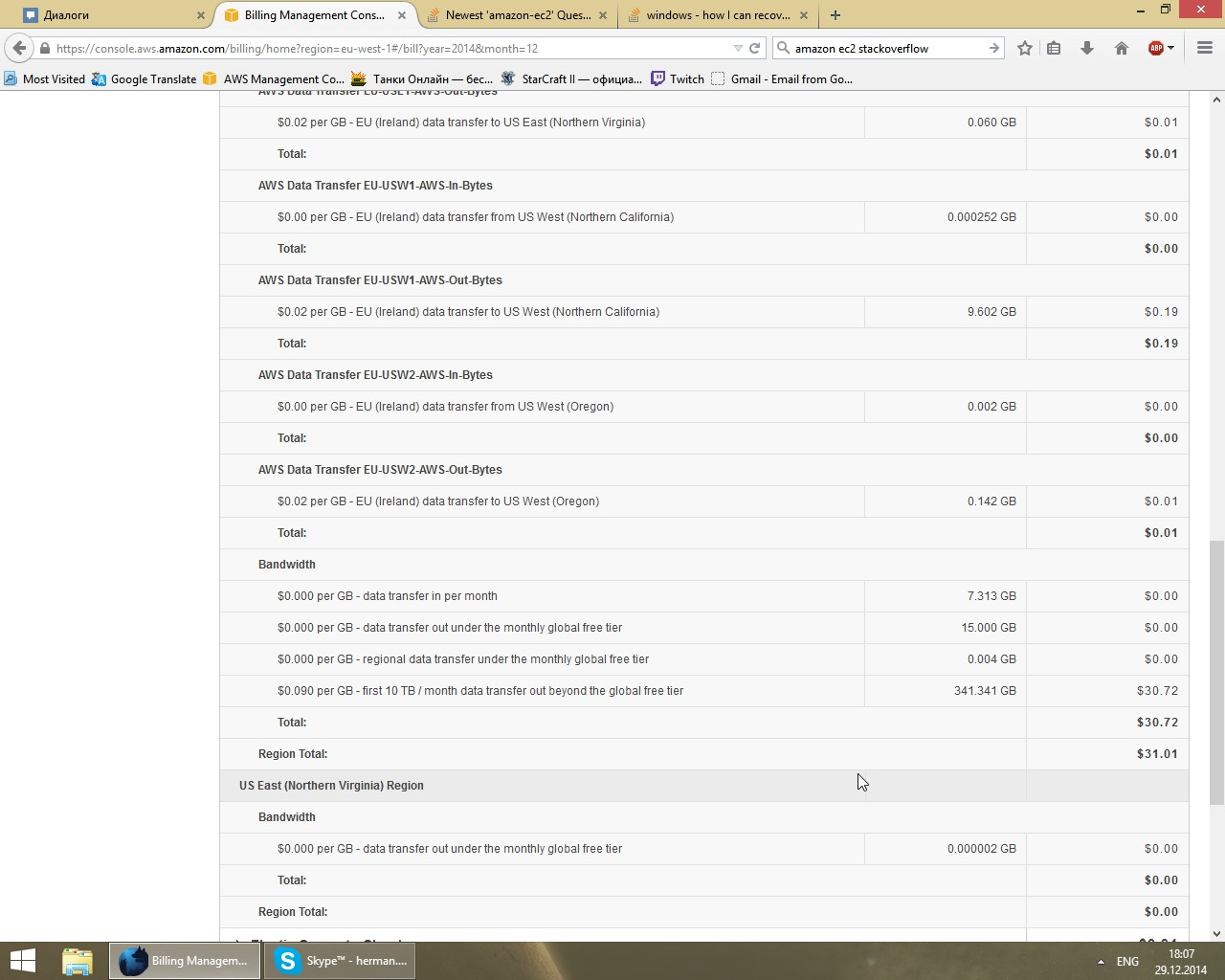Switch to Billing Management Console tab
1225x980 pixels.
coord(315,15)
